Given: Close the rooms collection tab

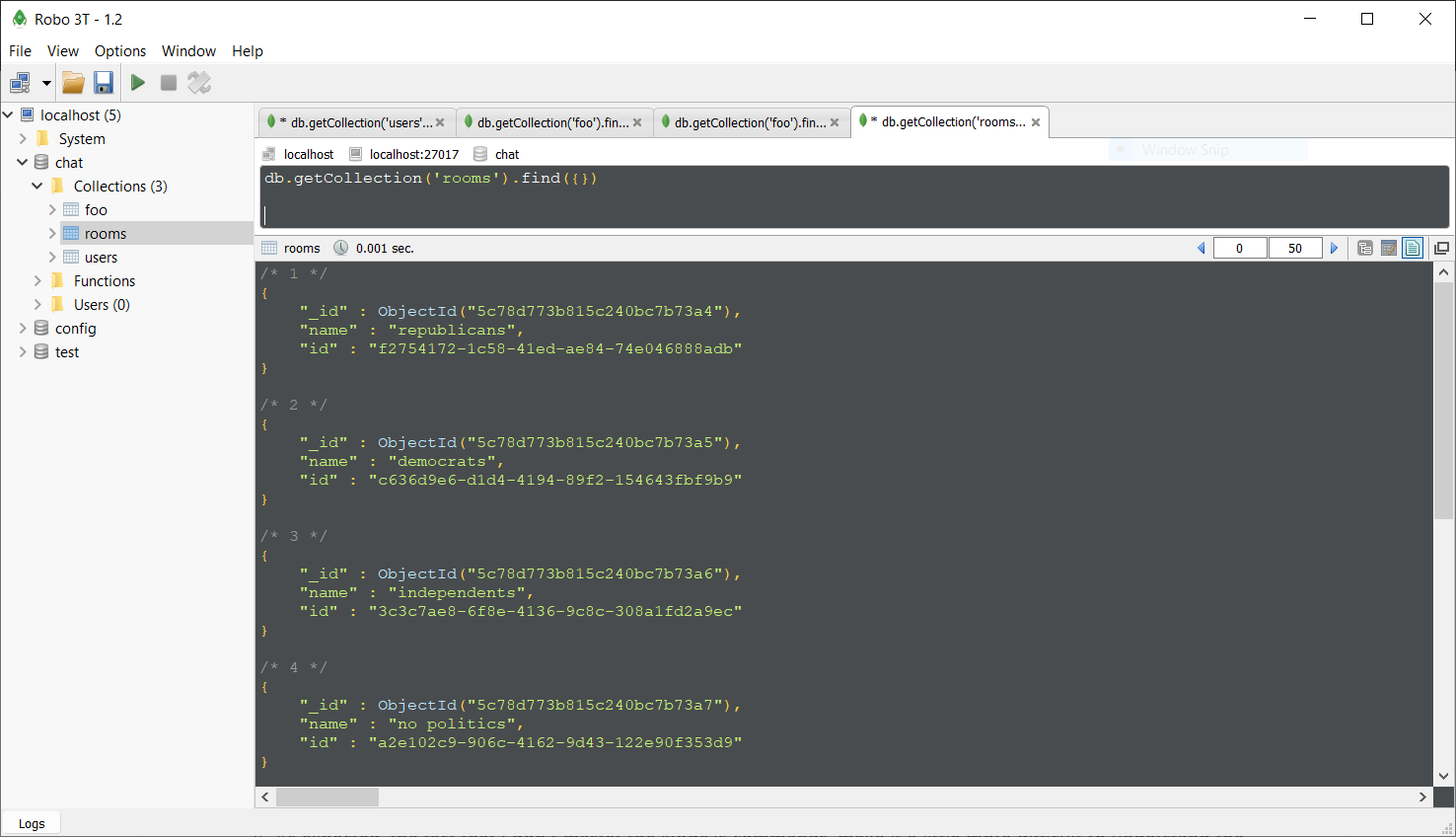Looking at the screenshot, I should coord(1036,122).
